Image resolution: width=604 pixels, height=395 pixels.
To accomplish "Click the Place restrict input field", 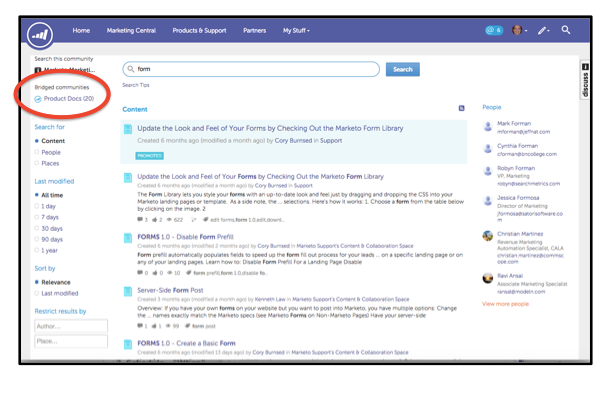I will [x=71, y=341].
